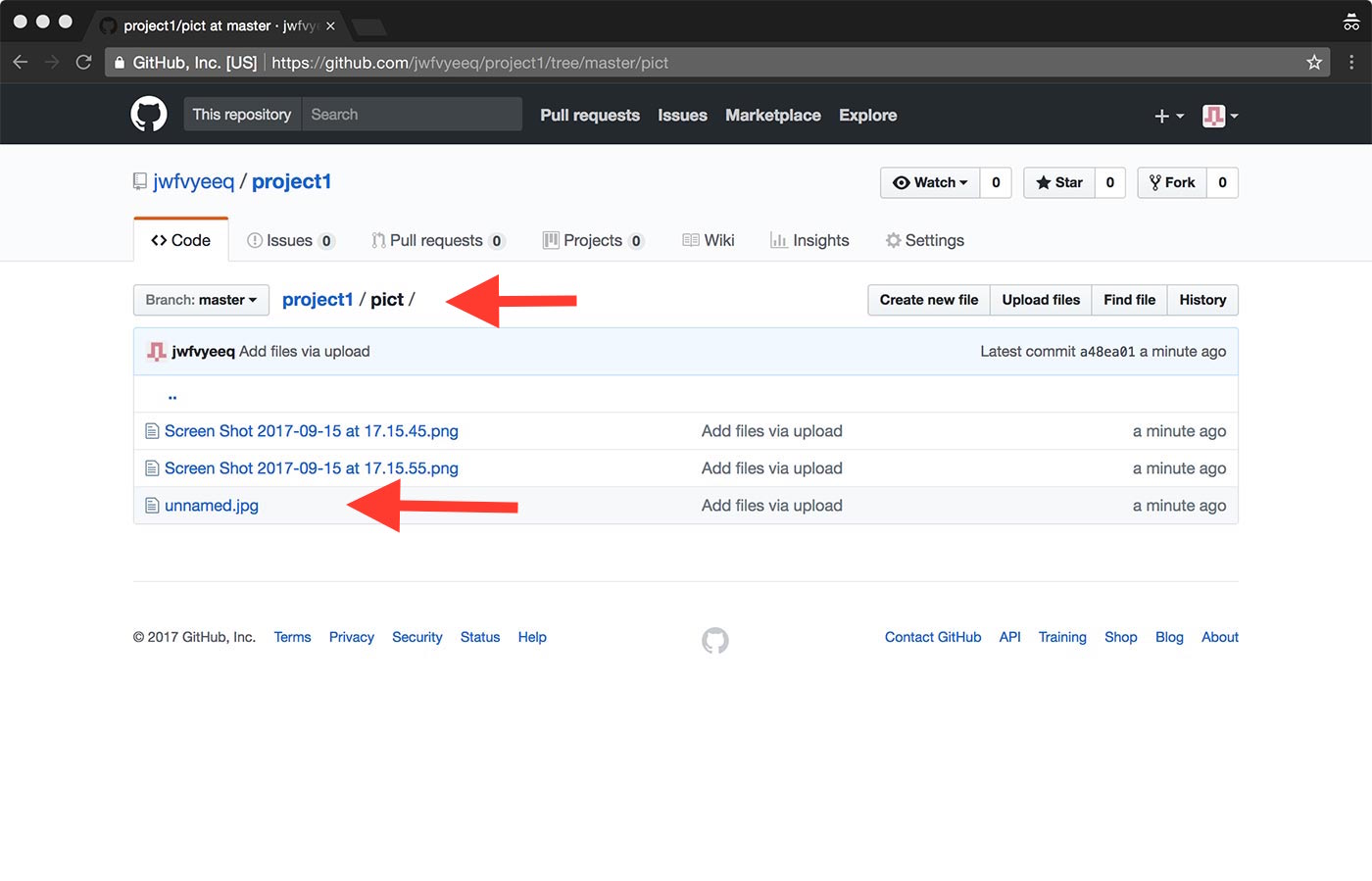
Task: Click file icon beside unnamed.jpg
Action: (x=152, y=506)
